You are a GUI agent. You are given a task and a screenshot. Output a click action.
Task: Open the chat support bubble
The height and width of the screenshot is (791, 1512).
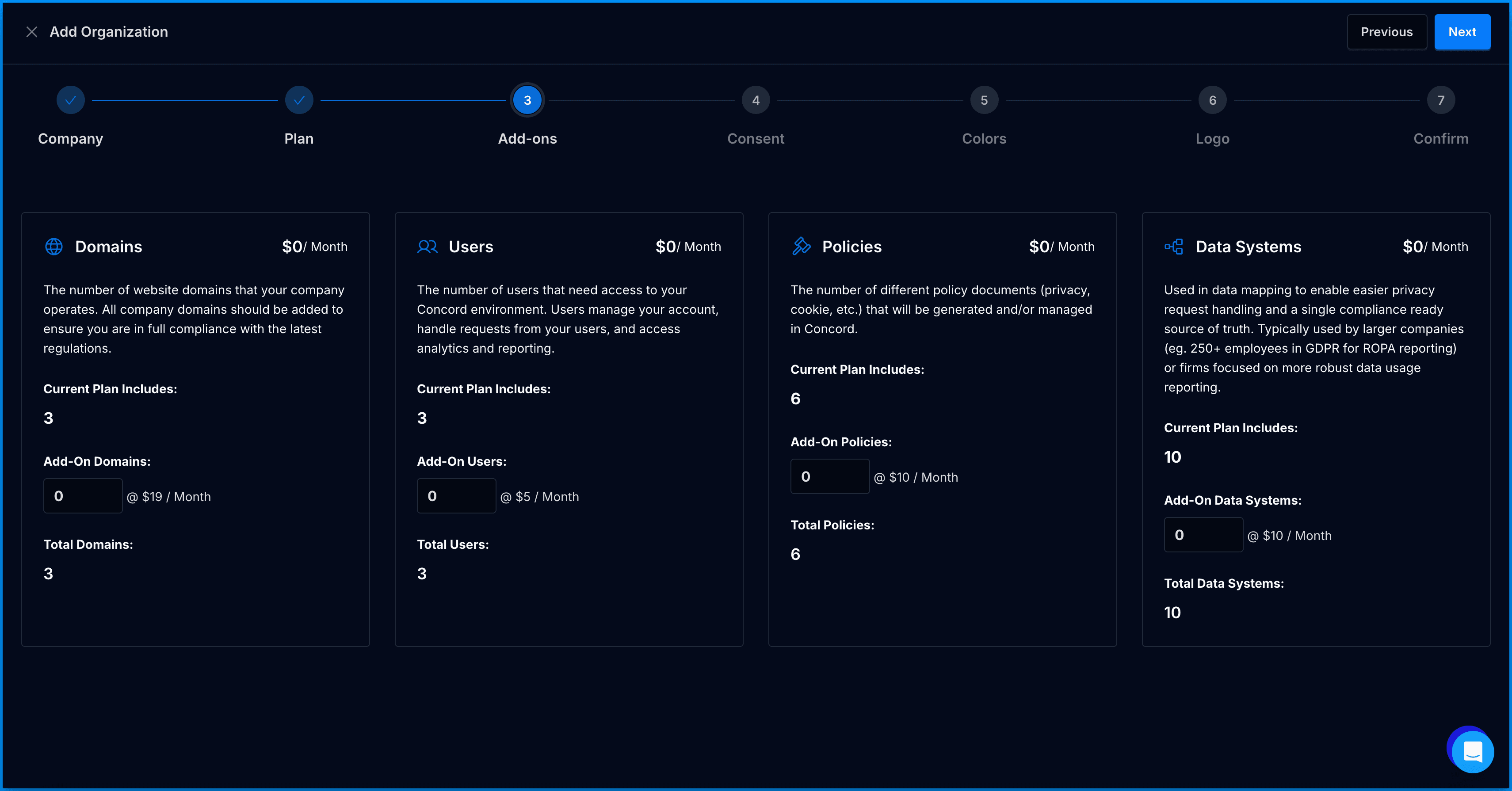pyautogui.click(x=1472, y=751)
